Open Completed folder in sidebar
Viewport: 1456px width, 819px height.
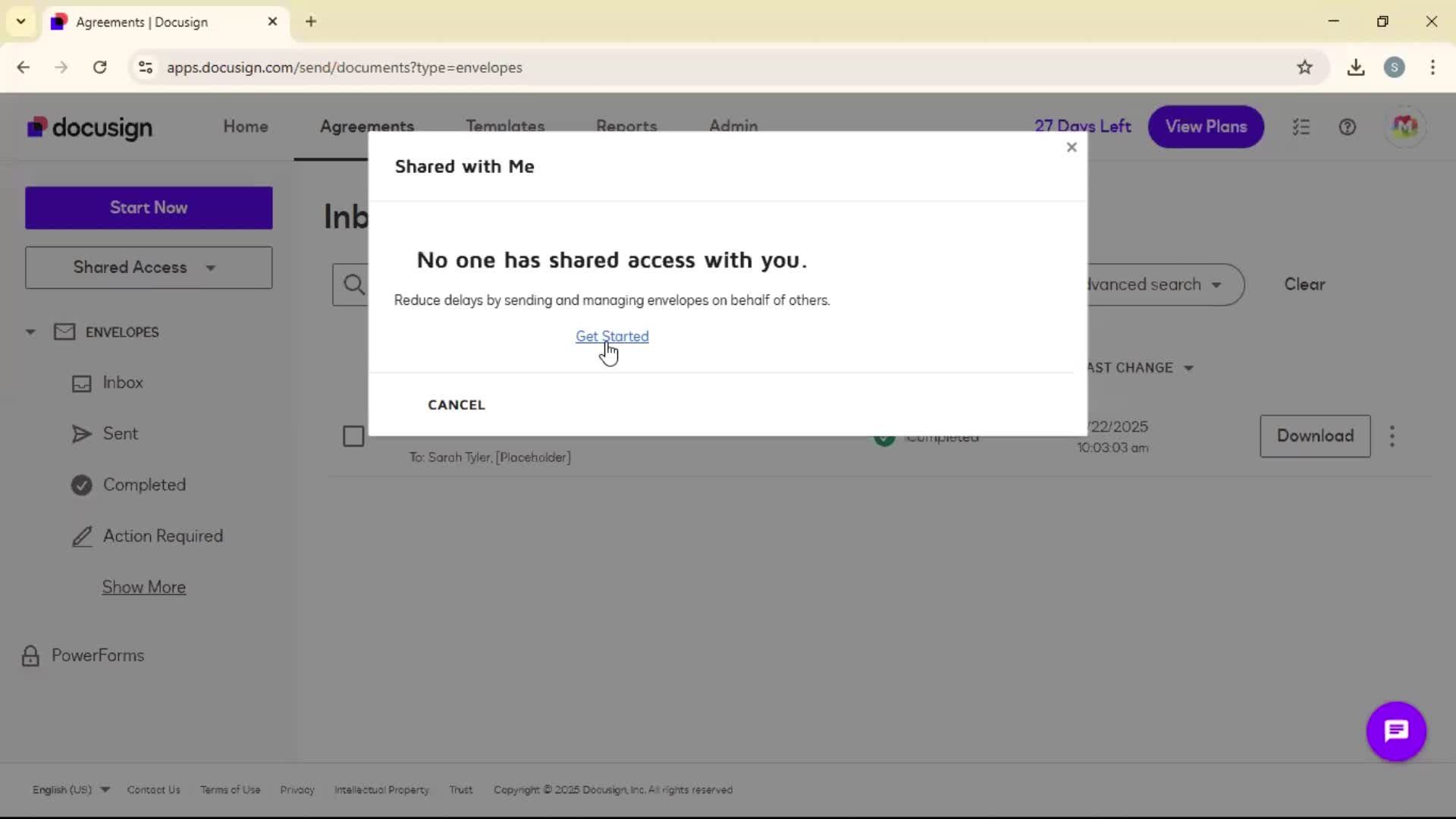point(144,485)
